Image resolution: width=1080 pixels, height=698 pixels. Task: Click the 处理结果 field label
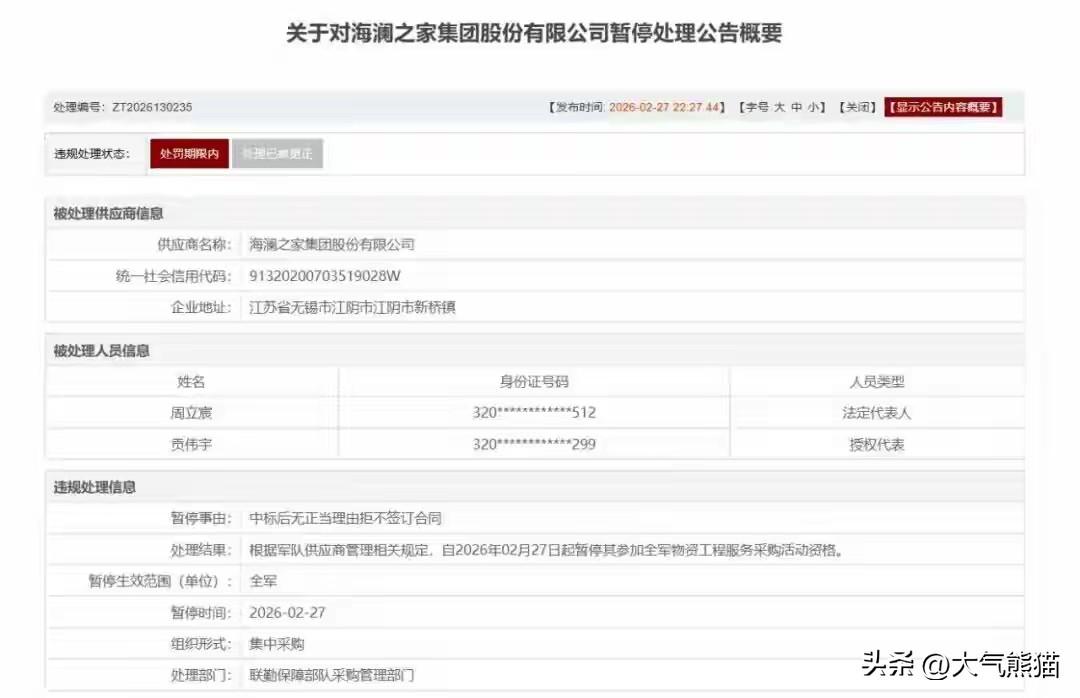point(202,550)
